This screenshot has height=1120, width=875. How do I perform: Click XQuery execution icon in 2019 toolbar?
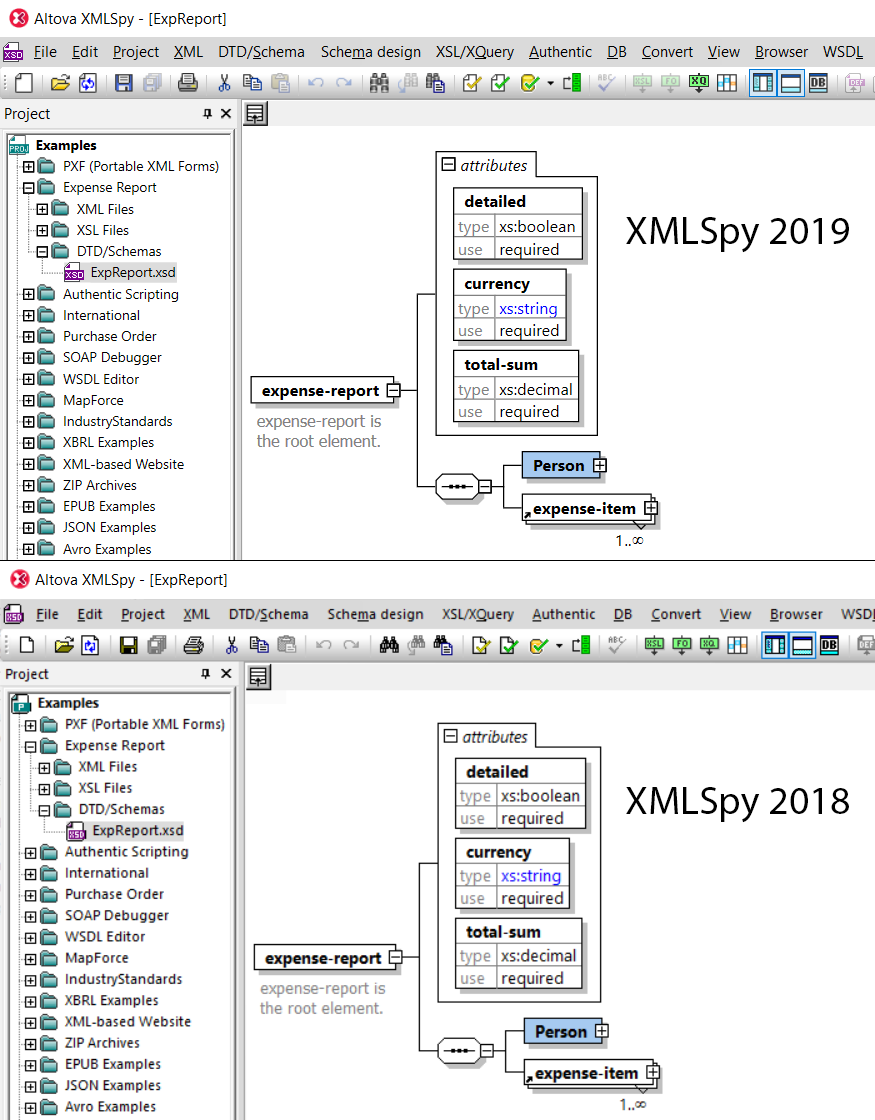point(699,83)
